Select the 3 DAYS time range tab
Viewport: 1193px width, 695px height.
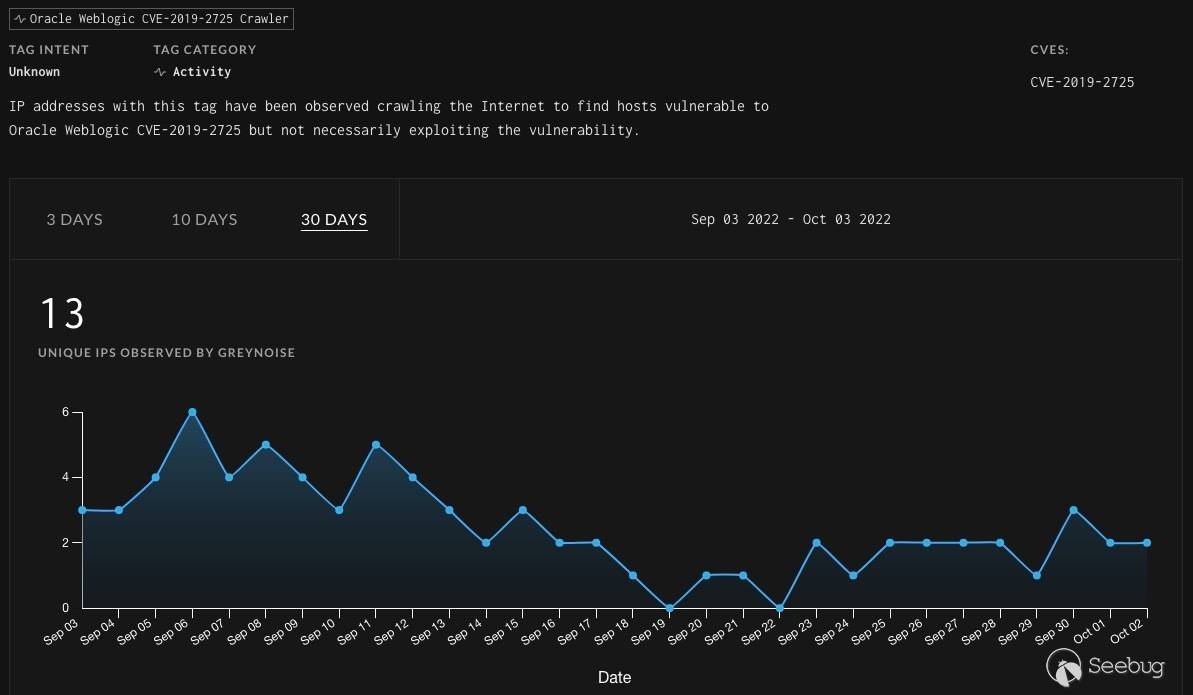(x=75, y=219)
